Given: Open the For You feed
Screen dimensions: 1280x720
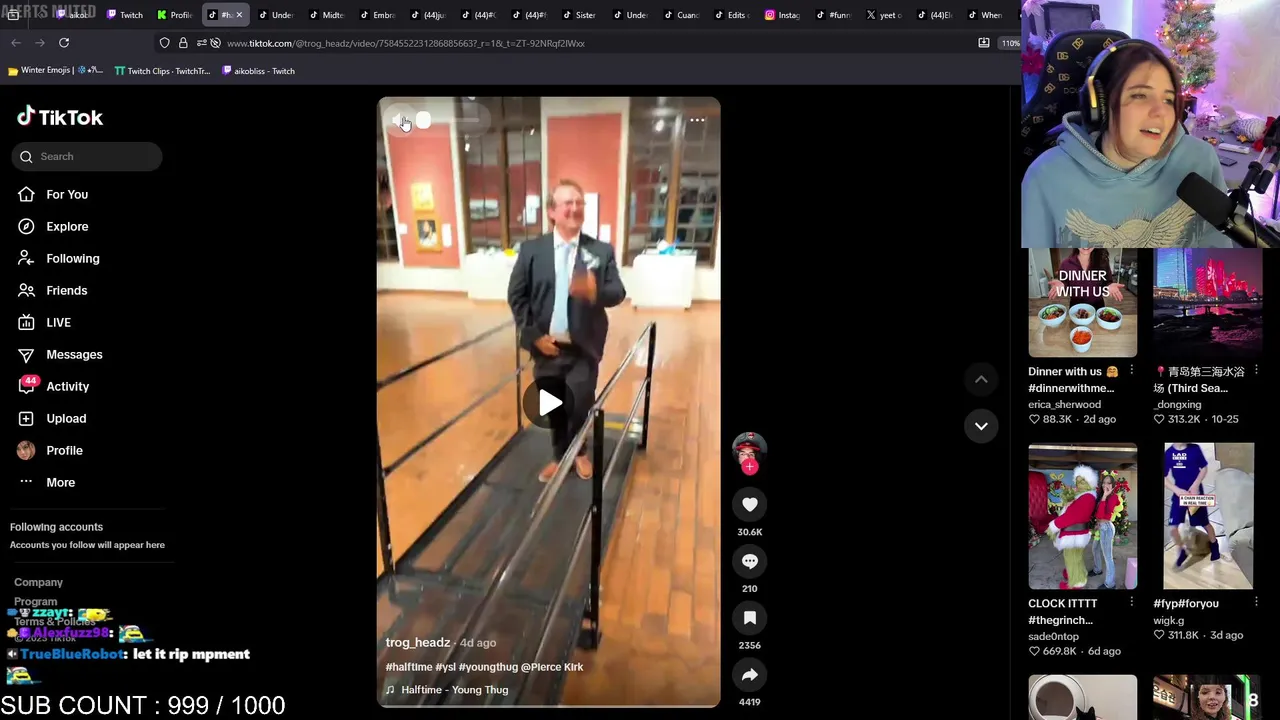Looking at the screenshot, I should click(x=53, y=194).
